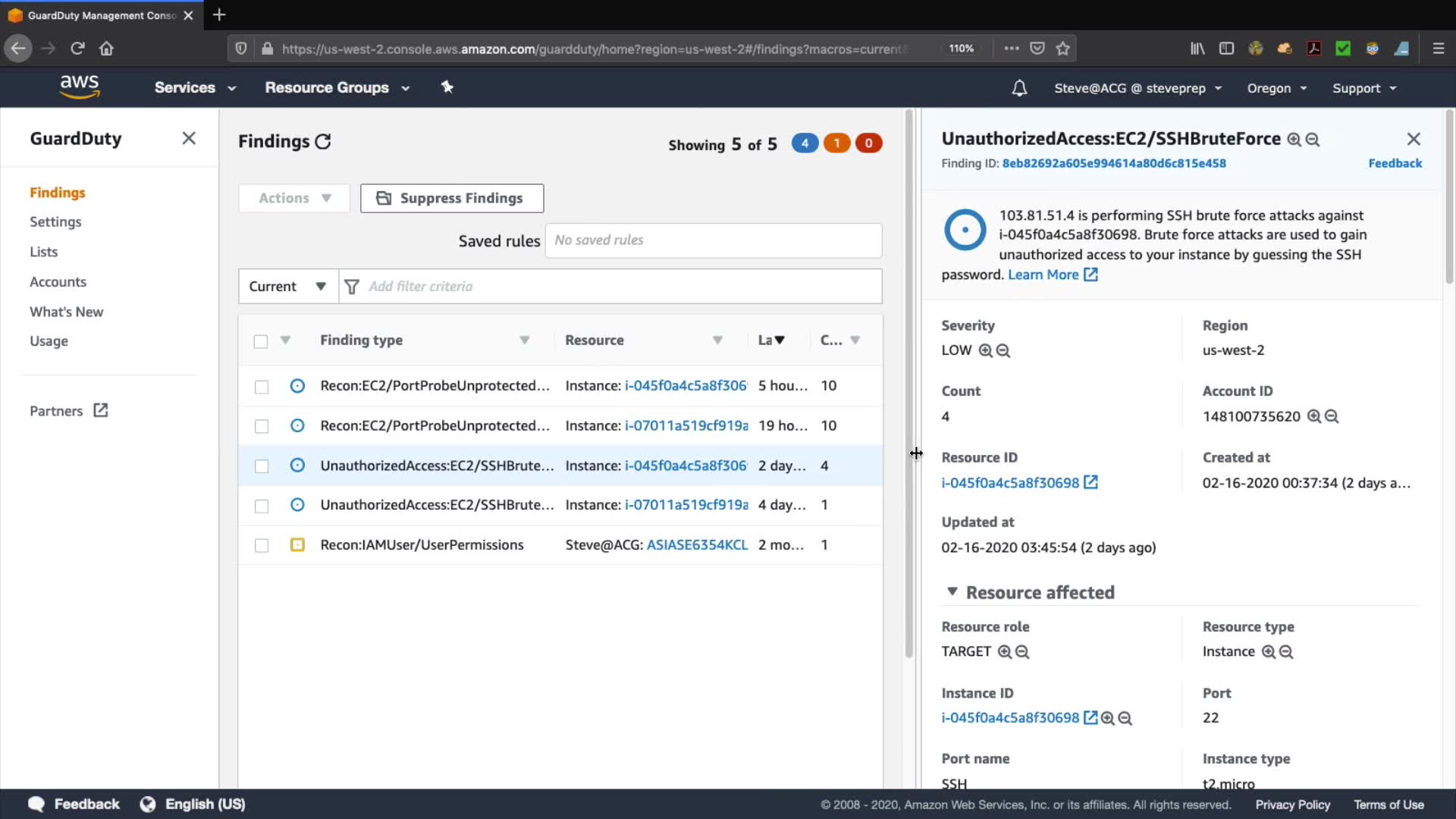Toggle the select-all findings checkbox
This screenshot has width=1456, height=819.
[x=261, y=341]
